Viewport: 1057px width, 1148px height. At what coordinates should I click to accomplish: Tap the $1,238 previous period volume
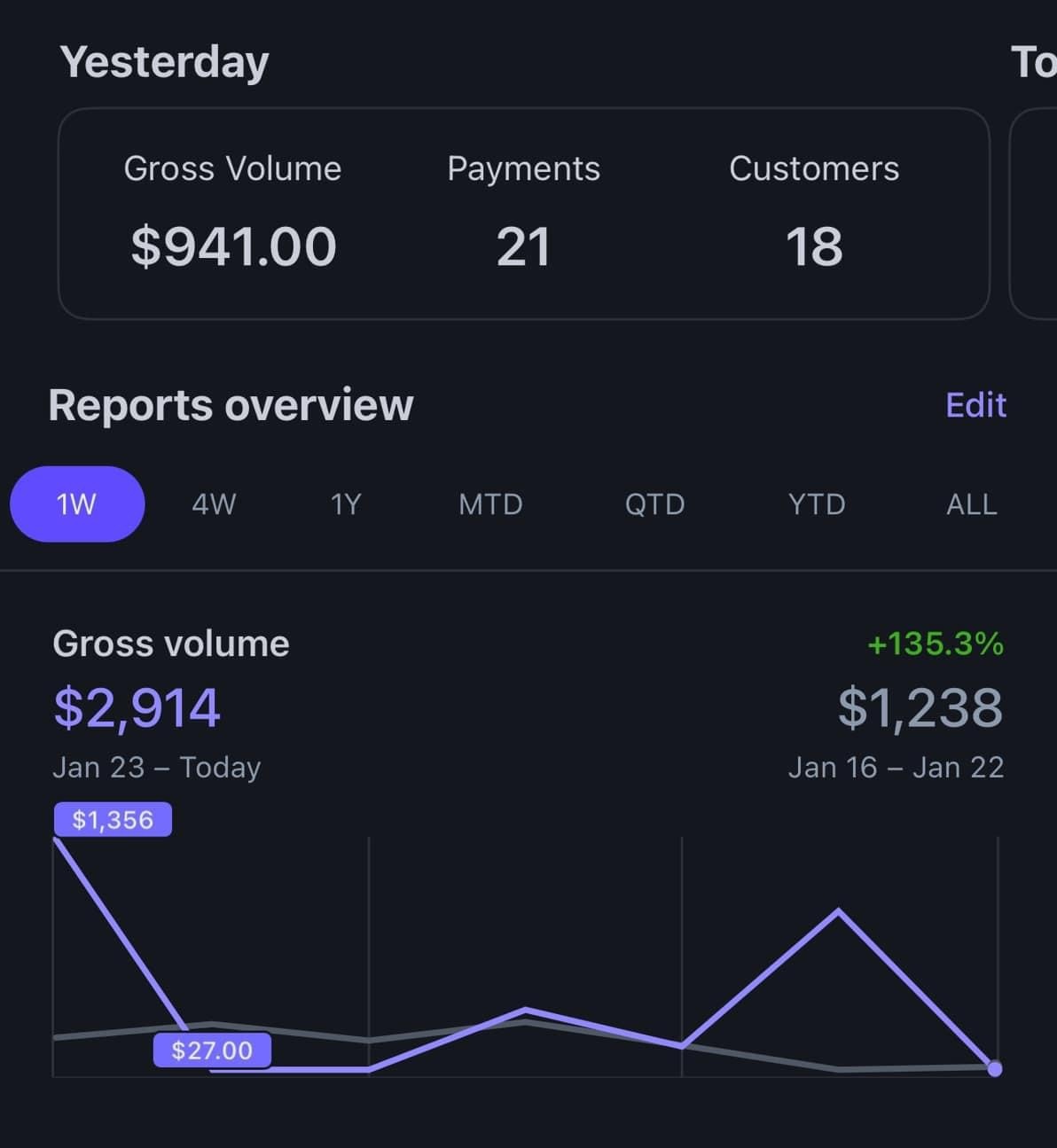pos(920,707)
